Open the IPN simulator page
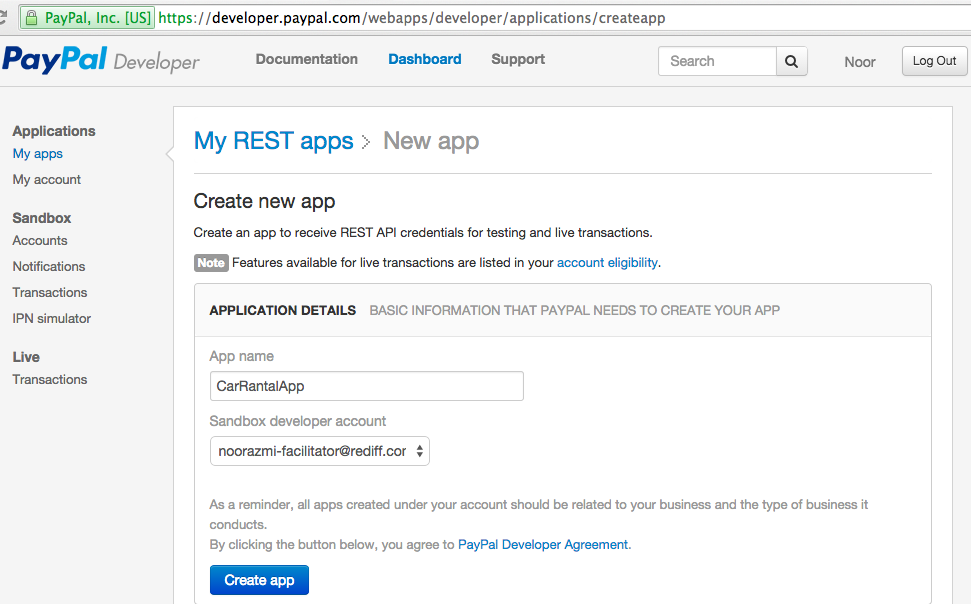 pos(51,318)
